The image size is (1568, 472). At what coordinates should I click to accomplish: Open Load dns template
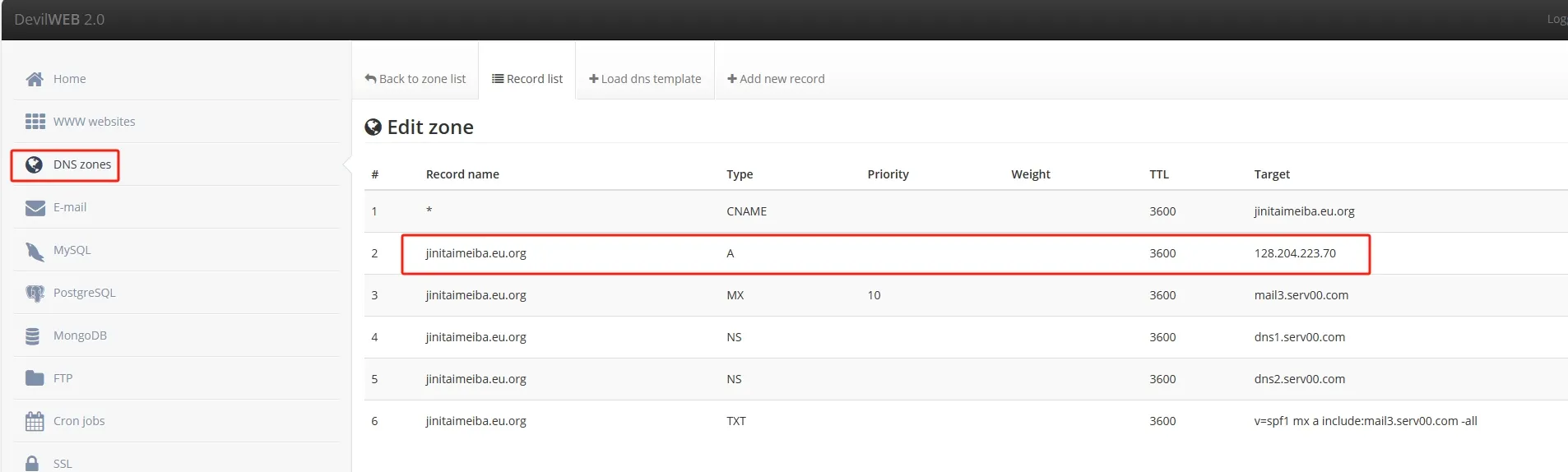(x=645, y=79)
